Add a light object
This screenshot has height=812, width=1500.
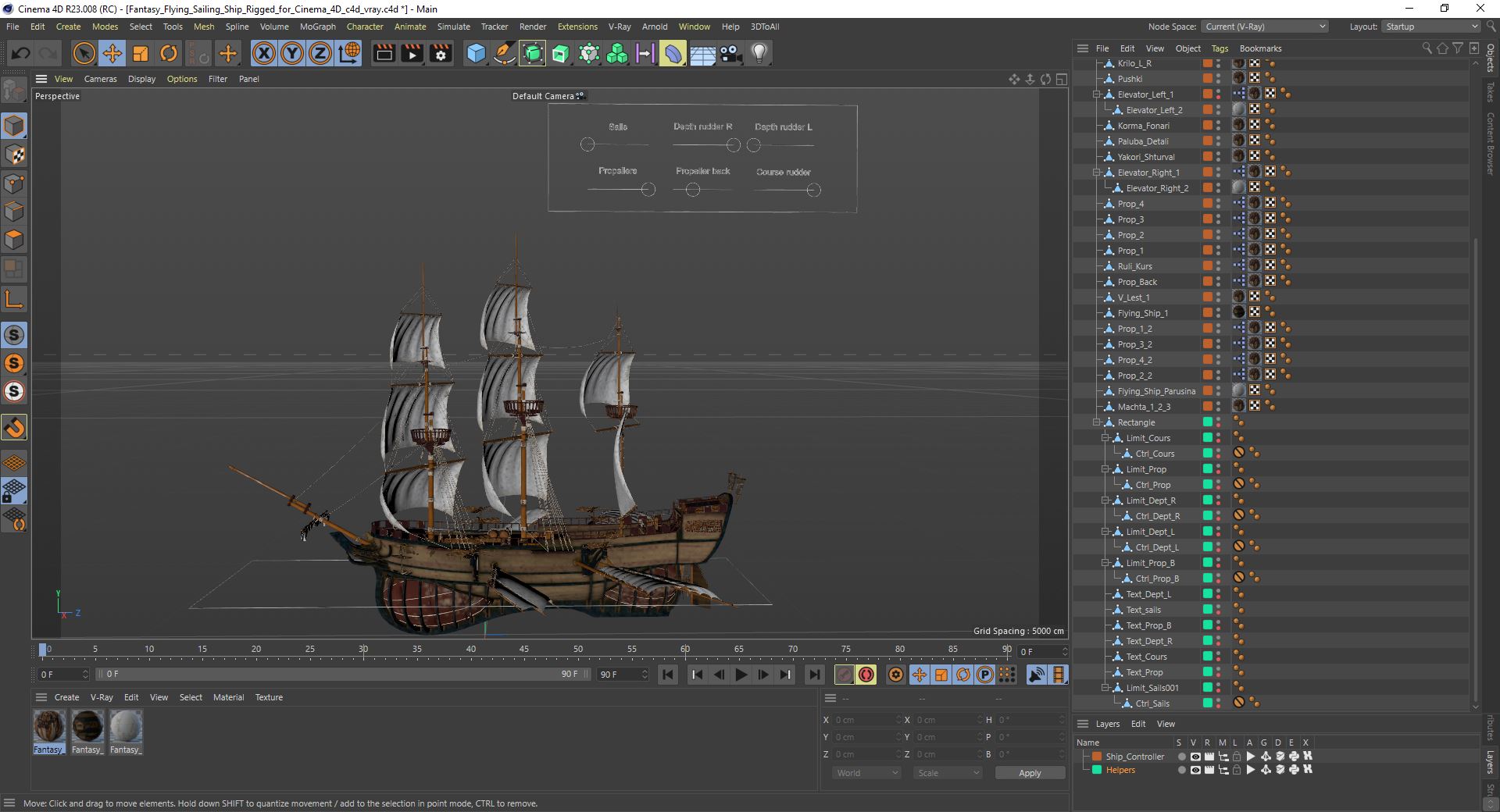[759, 53]
